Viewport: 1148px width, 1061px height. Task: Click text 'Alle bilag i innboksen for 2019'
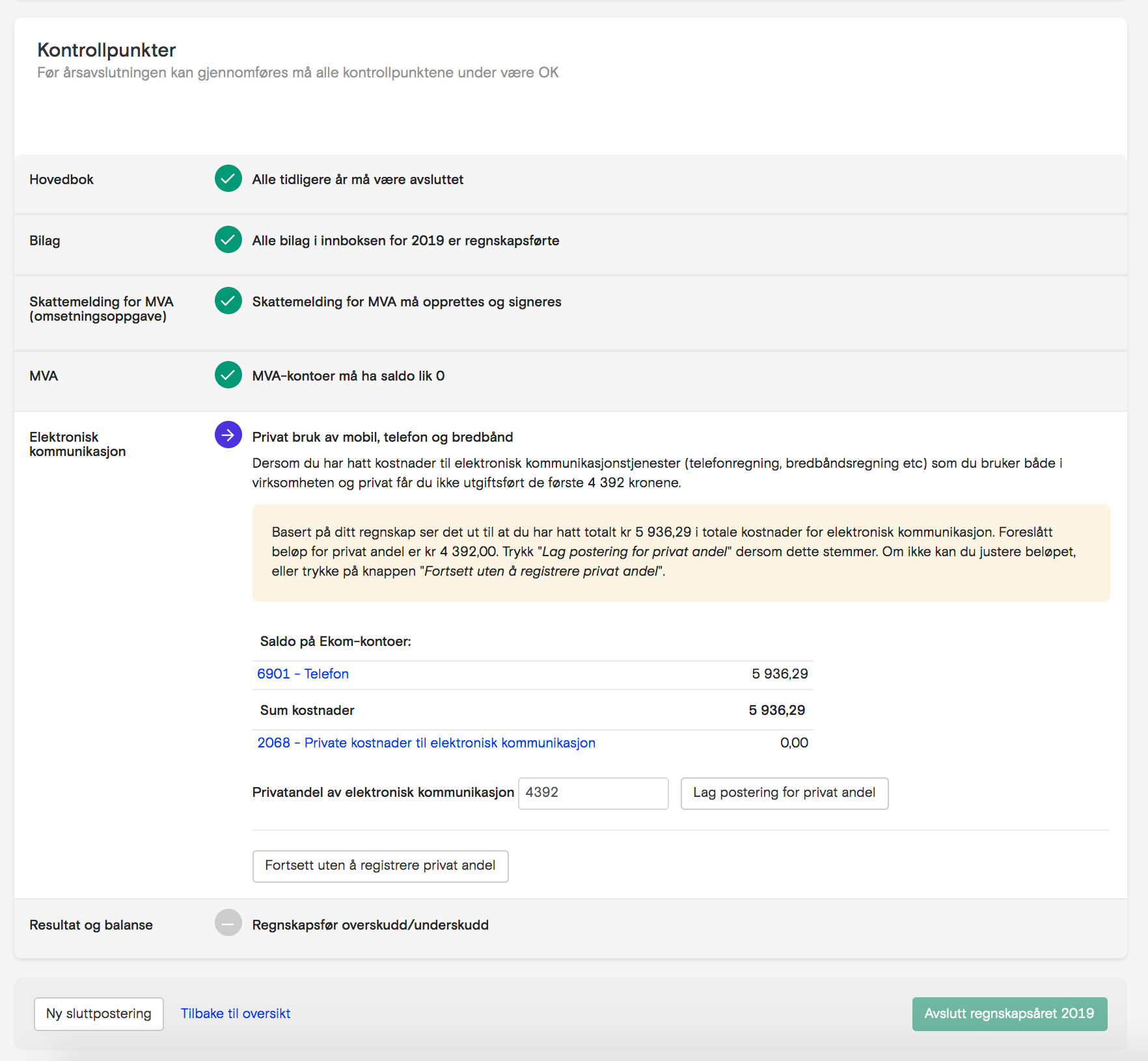pyautogui.click(x=348, y=241)
